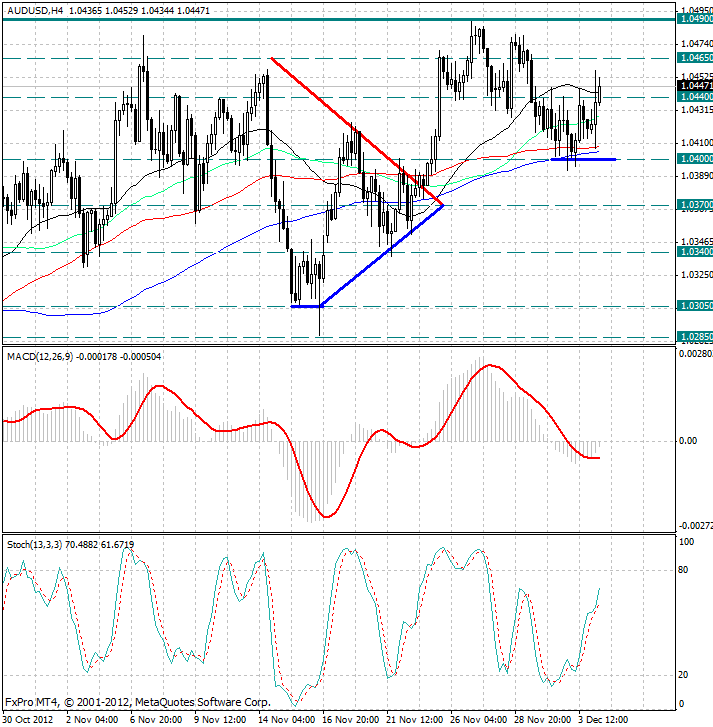Viewport: 713px width, 727px height.
Task: Click the Stochastic scale value 100
Action: tap(686, 542)
